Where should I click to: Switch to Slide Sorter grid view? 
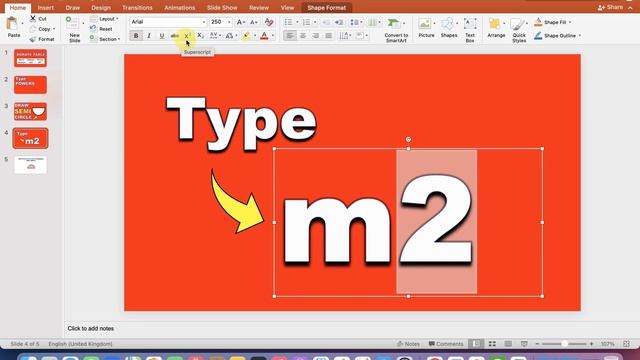click(x=492, y=344)
